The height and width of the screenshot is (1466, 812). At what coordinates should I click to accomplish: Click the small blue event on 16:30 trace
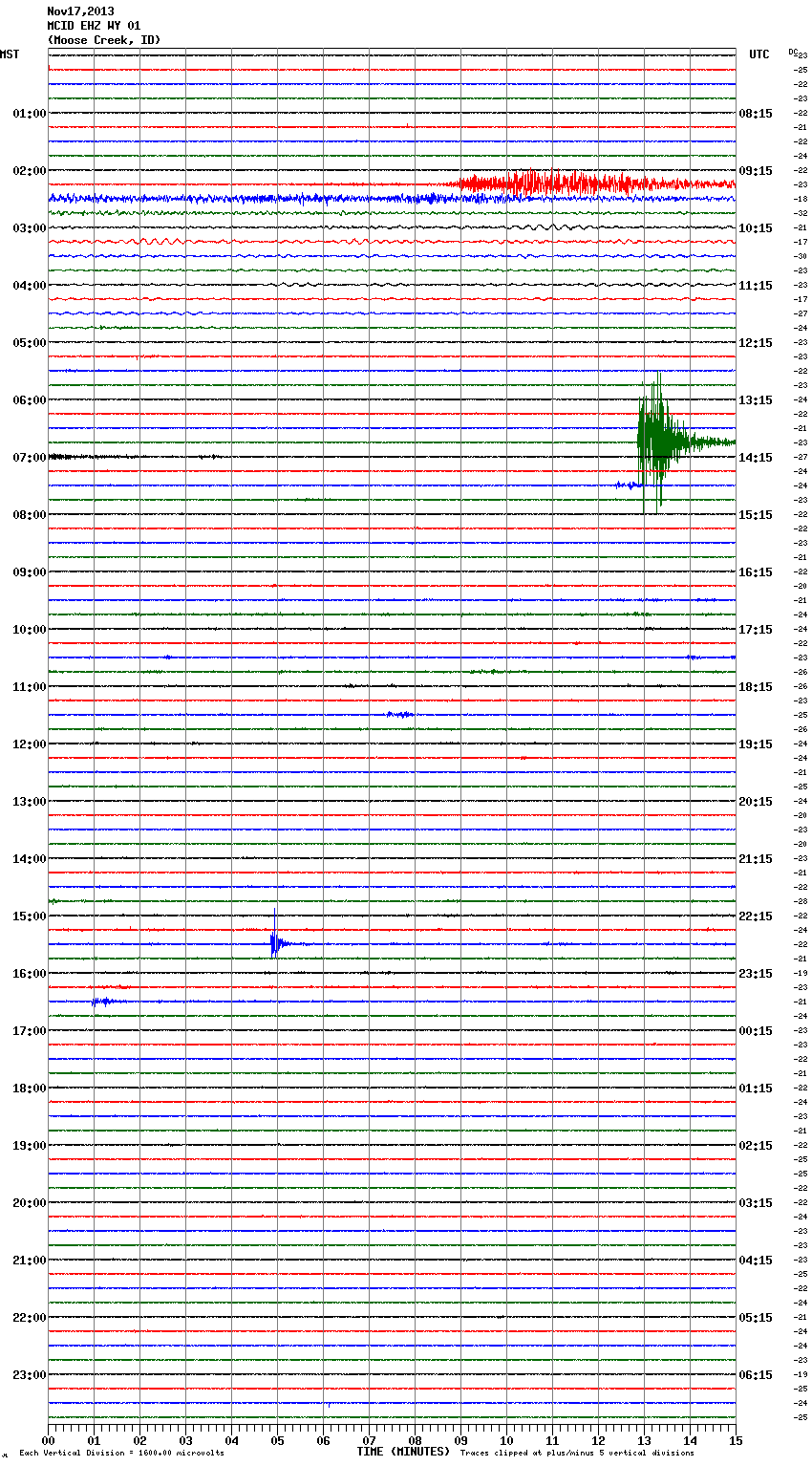click(100, 1002)
